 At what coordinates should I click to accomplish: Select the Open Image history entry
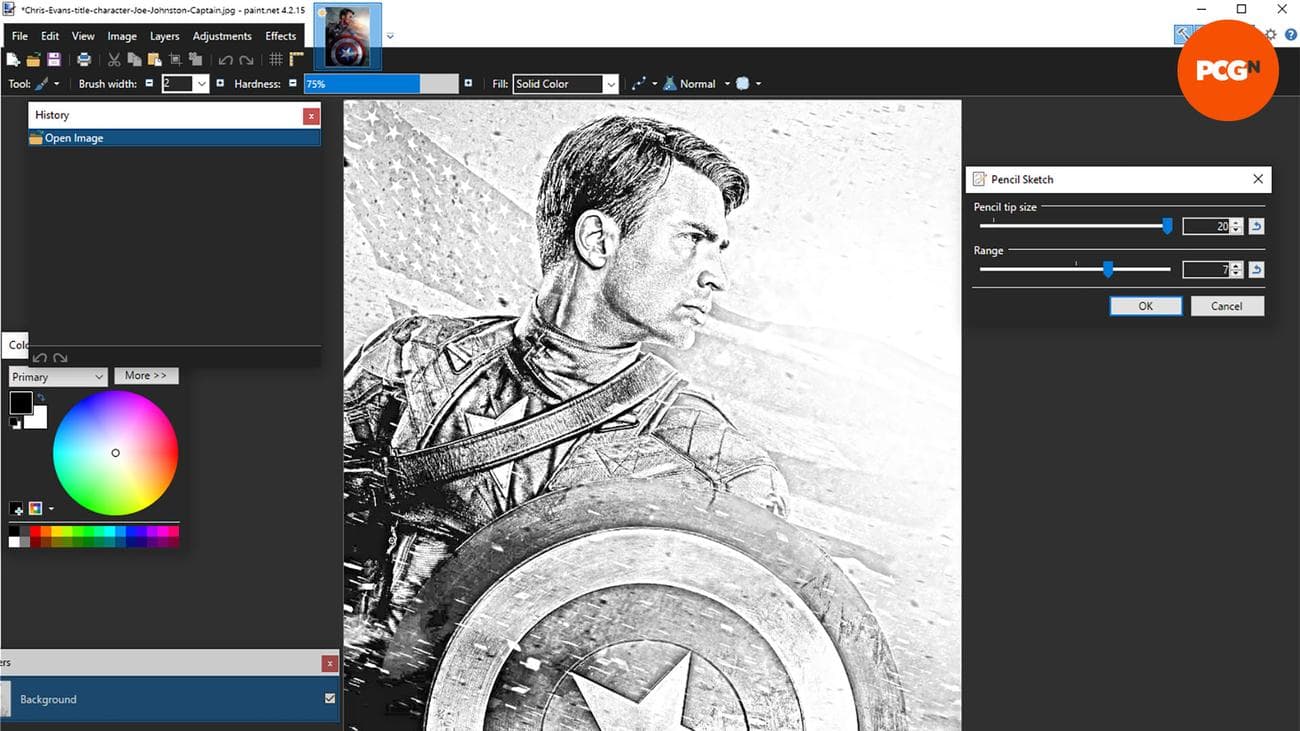(74, 138)
